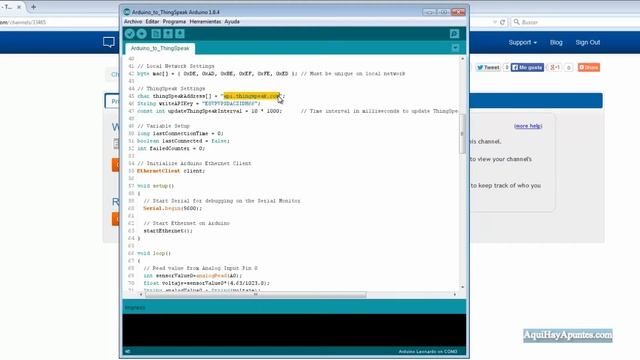Viewport: 640px width, 360px height.
Task: Click the code editor vertical scrollbar thumb
Action: 462,134
